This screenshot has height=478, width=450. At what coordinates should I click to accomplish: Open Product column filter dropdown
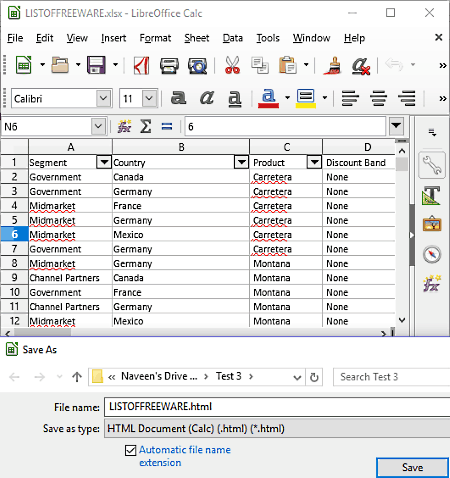pos(314,162)
